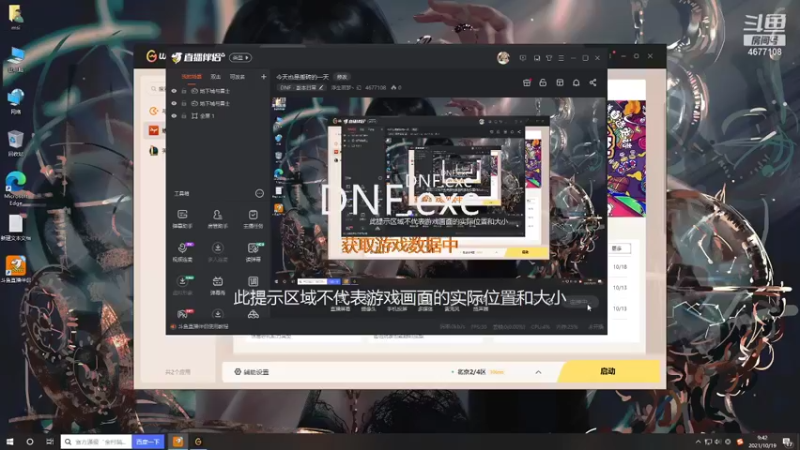This screenshot has width=800, height=450.
Task: Click the room number 4677108
Action: (x=376, y=88)
